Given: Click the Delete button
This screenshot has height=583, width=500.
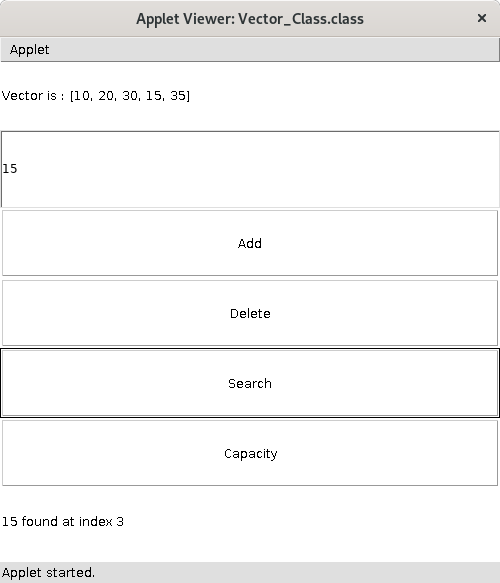Looking at the screenshot, I should coord(250,313).
